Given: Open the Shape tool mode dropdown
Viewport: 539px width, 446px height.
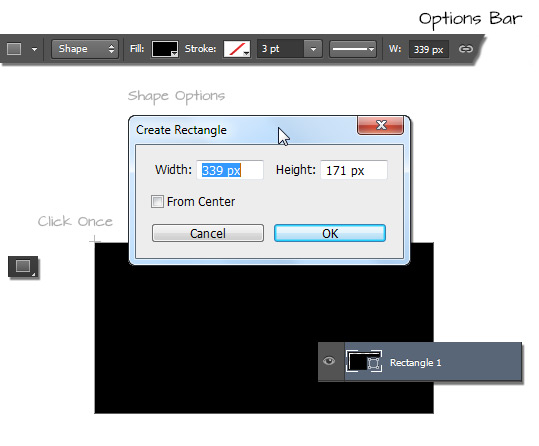Looking at the screenshot, I should click(x=85, y=49).
